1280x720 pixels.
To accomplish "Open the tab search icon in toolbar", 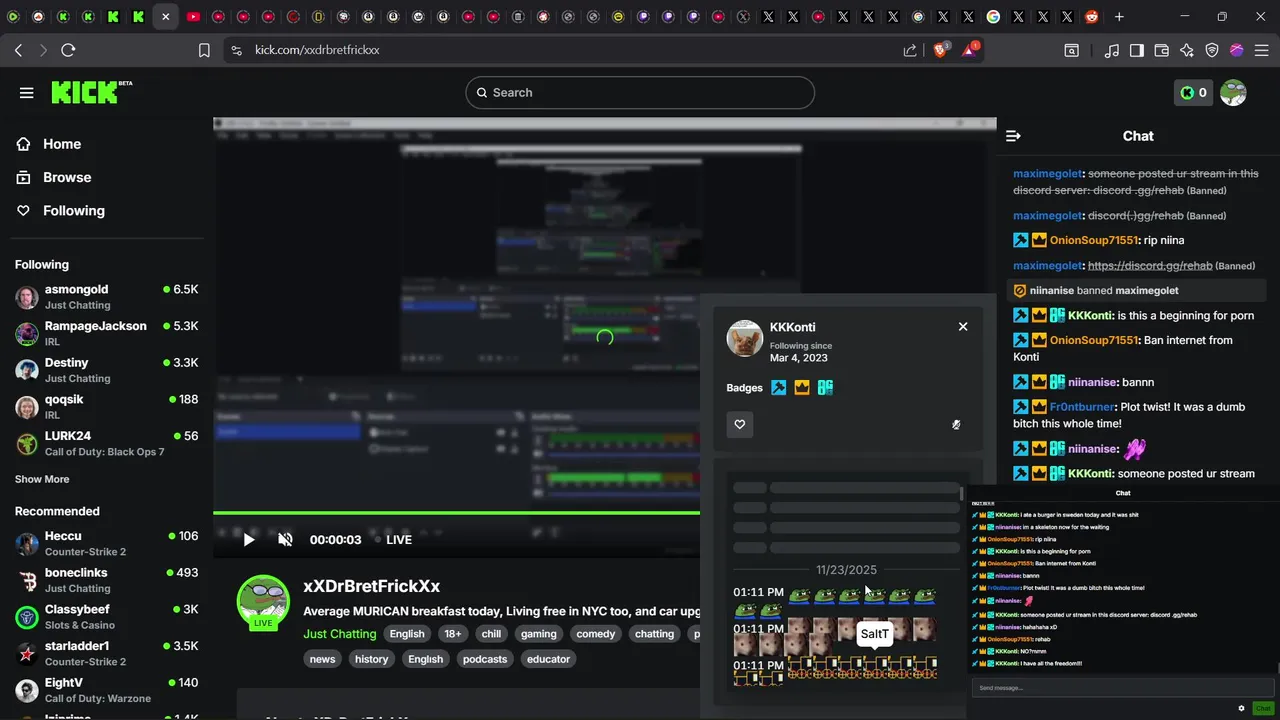I will [1071, 50].
